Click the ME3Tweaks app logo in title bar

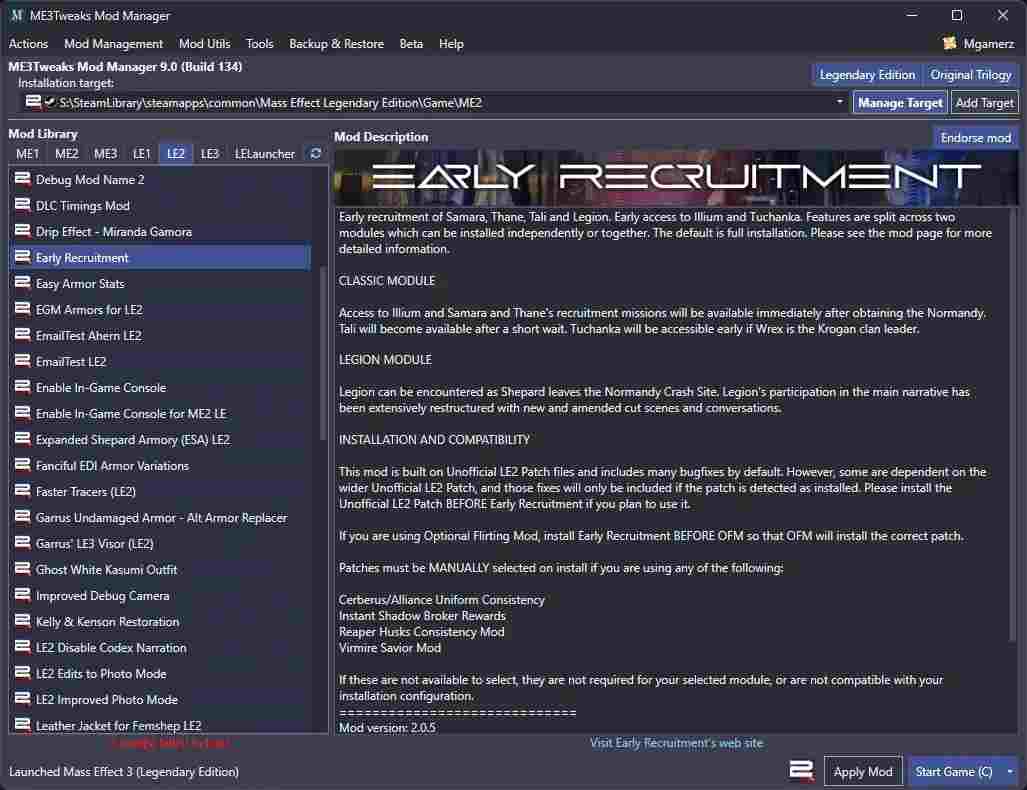coord(17,15)
